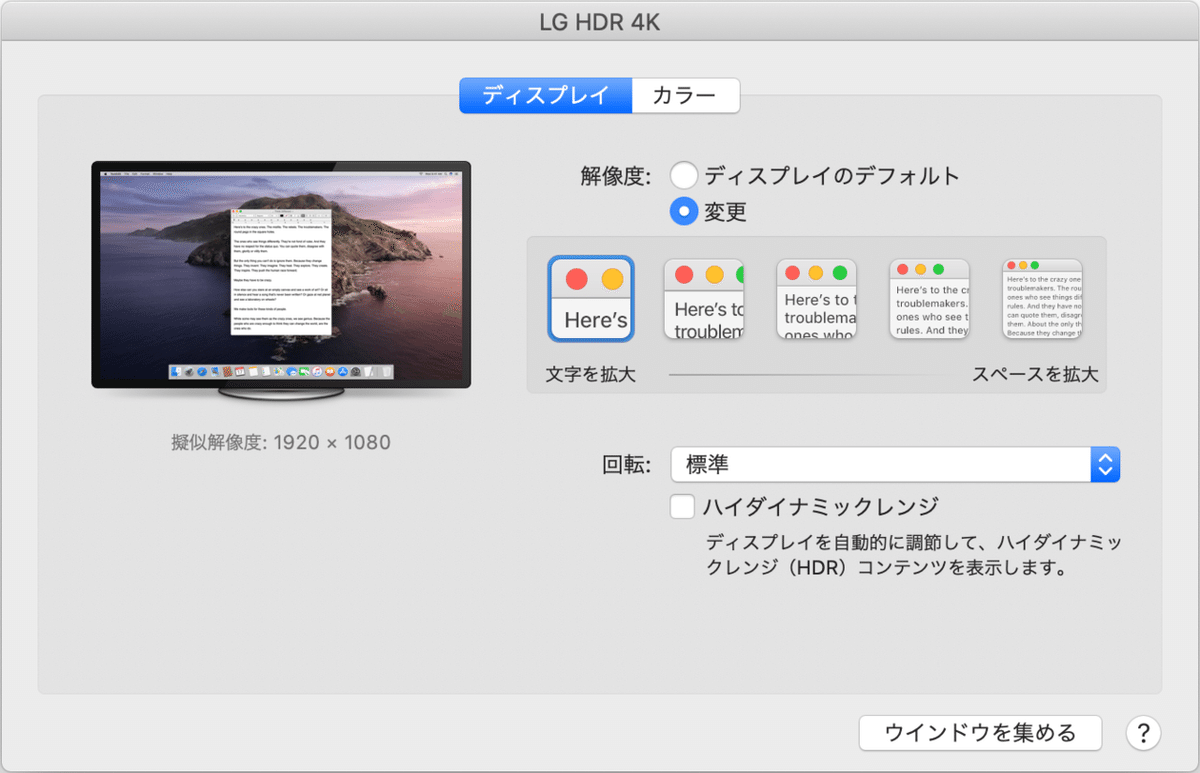Click the Trash icon in the preview dock
1200x773 pixels.
386,371
